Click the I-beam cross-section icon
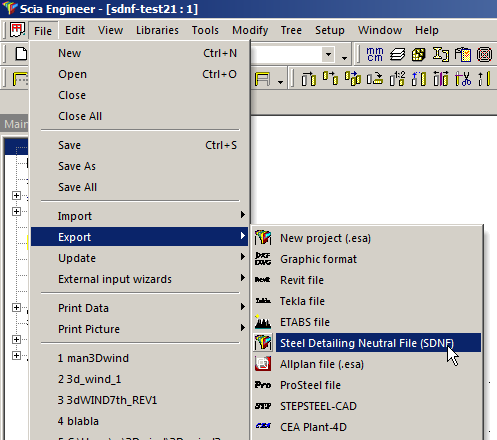This screenshot has height=440, width=497. tap(441, 54)
